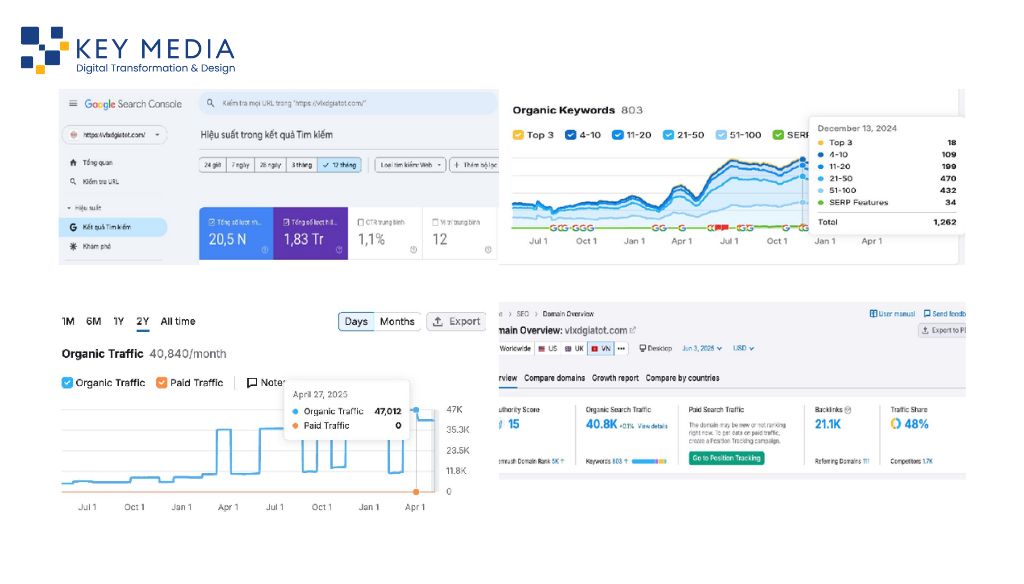The width and height of the screenshot is (1024, 584).
Task: Click the SEO breadcrumb link
Action: [x=522, y=314]
